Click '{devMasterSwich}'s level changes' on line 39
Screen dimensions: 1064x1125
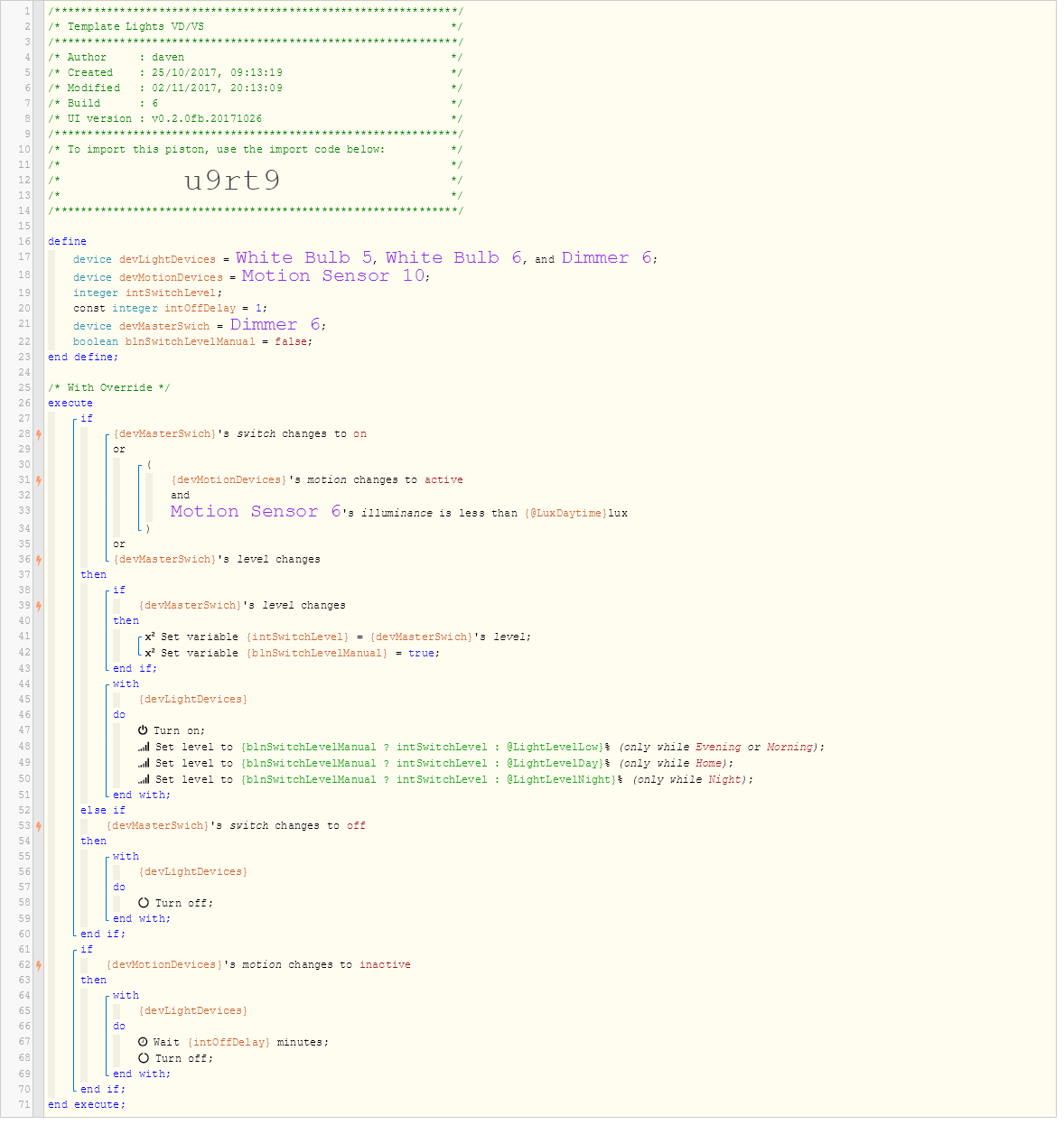point(242,606)
